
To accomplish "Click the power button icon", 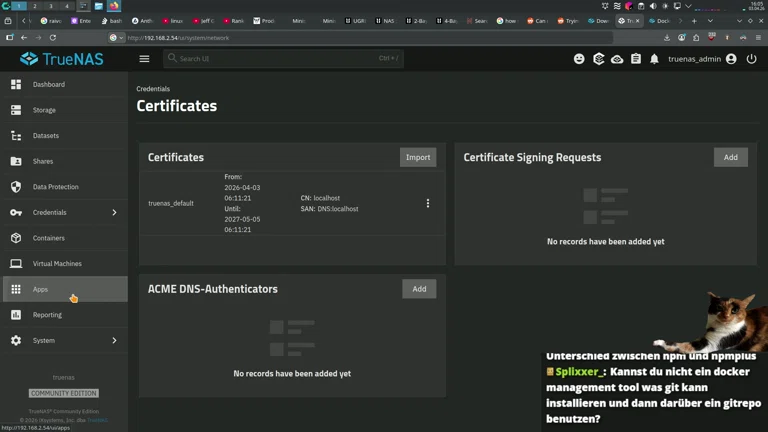I will [x=752, y=59].
